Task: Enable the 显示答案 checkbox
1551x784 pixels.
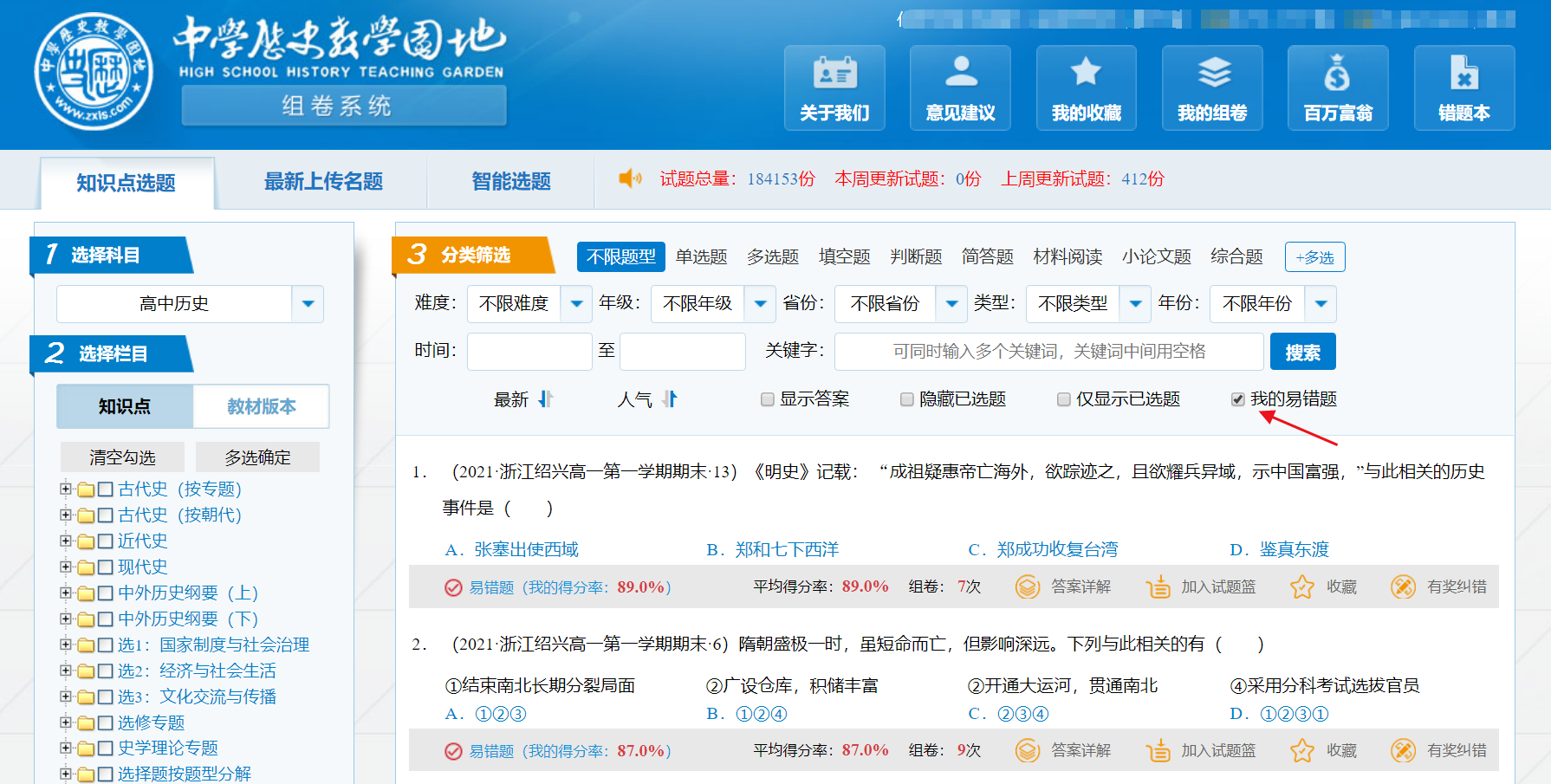Action: (x=767, y=399)
